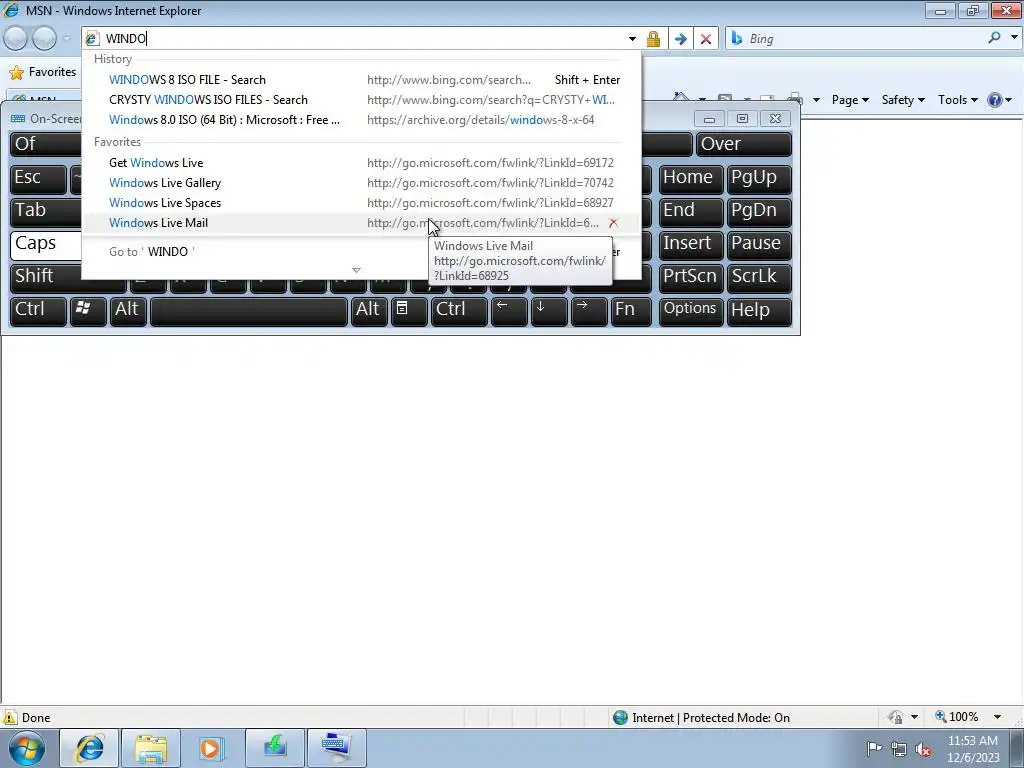
Task: Toggle the Fn key
Action: (632, 310)
